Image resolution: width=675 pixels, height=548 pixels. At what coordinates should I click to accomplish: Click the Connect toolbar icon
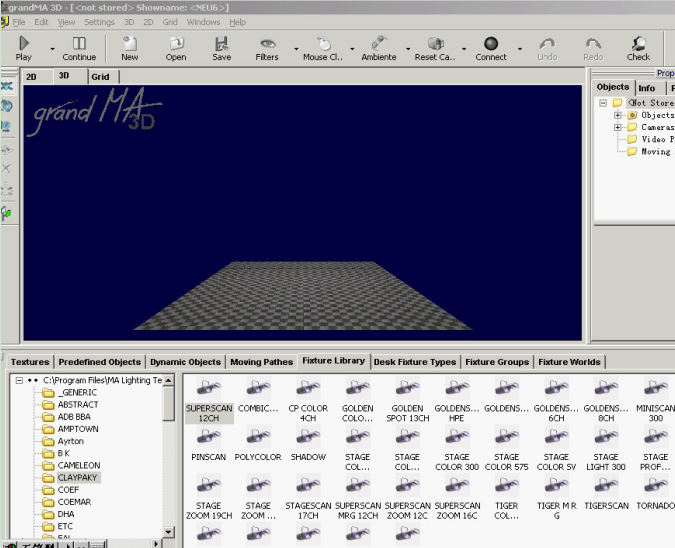point(491,48)
